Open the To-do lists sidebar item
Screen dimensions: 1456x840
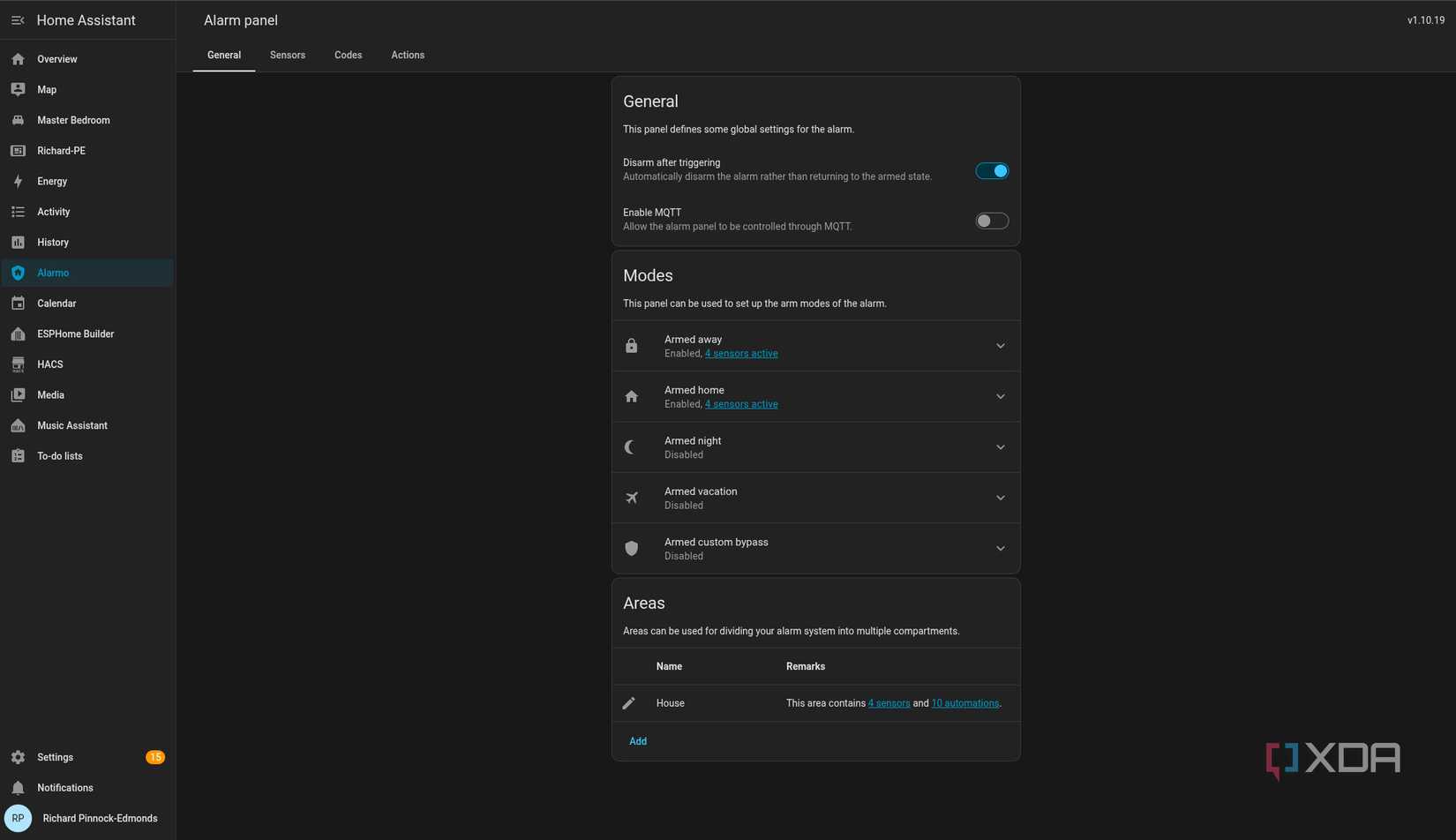pyautogui.click(x=87, y=456)
